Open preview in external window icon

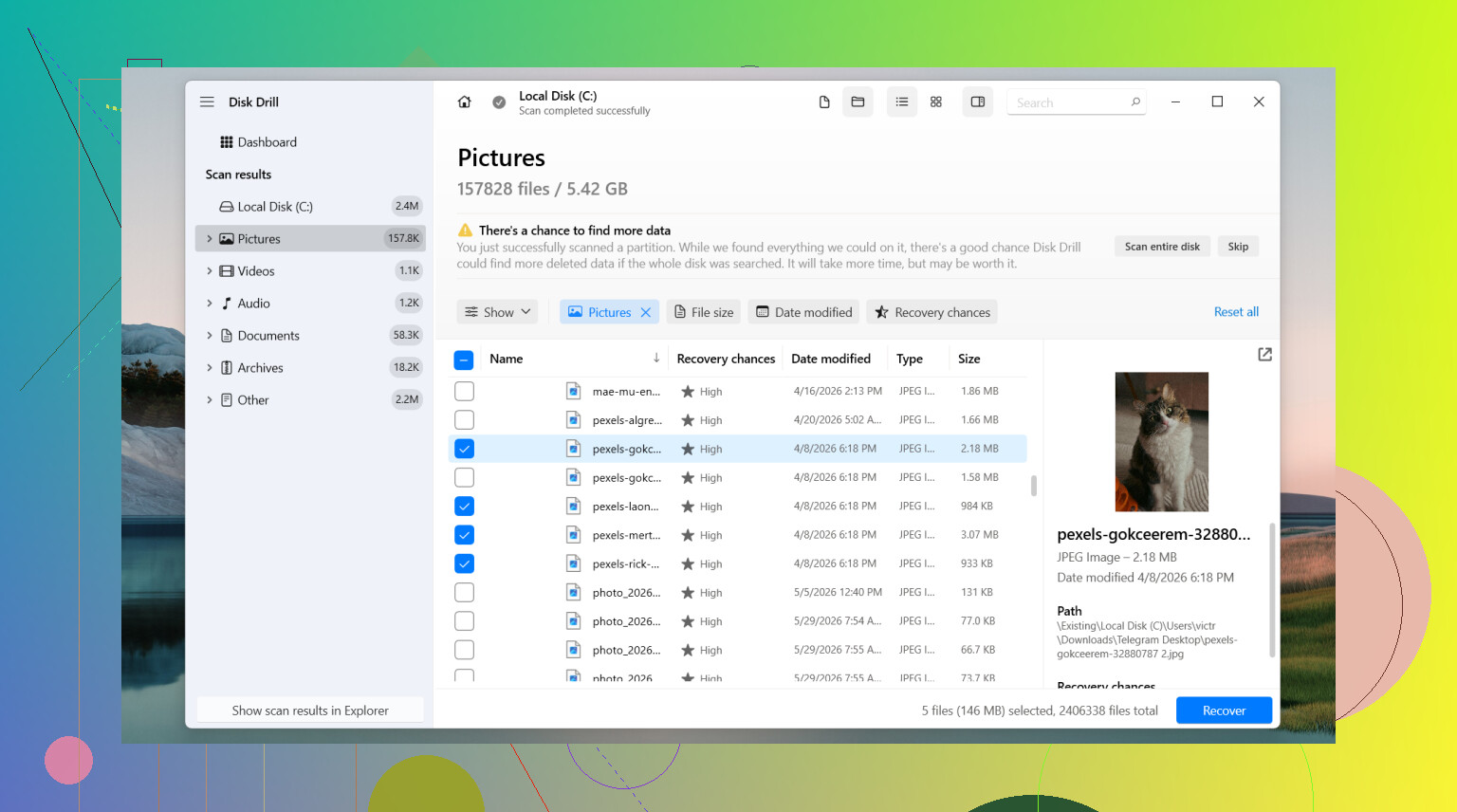1264,354
